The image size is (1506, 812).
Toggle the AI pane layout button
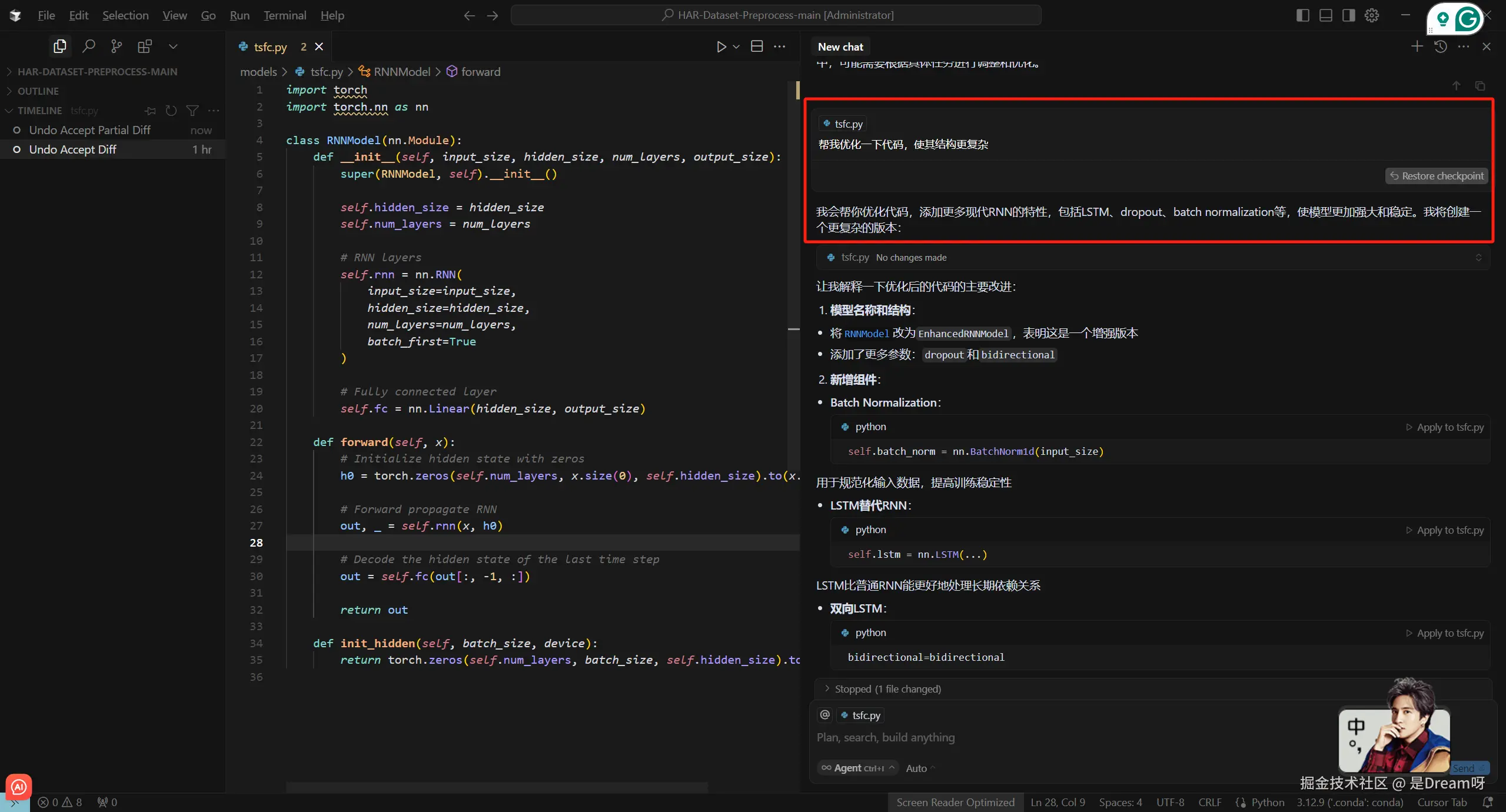[x=1348, y=15]
